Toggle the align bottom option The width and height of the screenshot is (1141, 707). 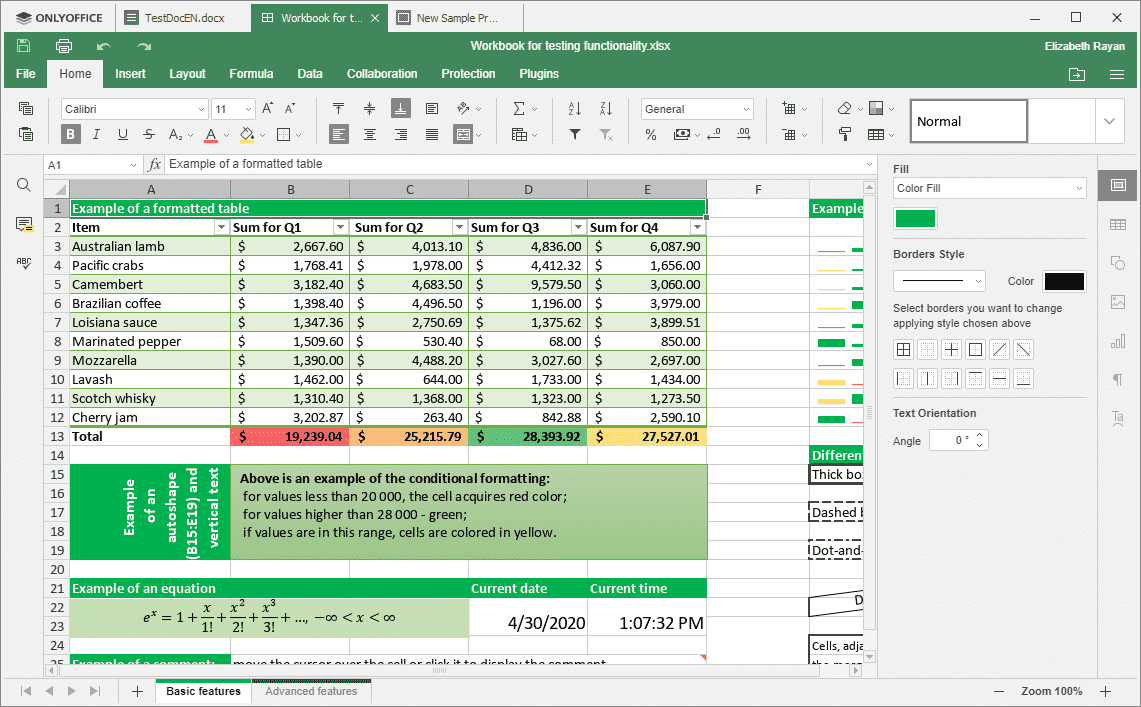400,108
